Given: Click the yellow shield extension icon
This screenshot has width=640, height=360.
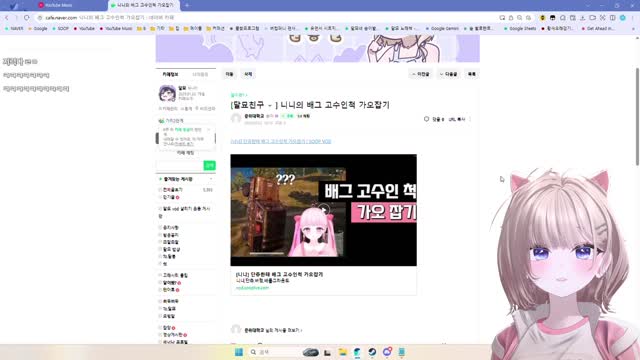Looking at the screenshot, I should point(542,18).
